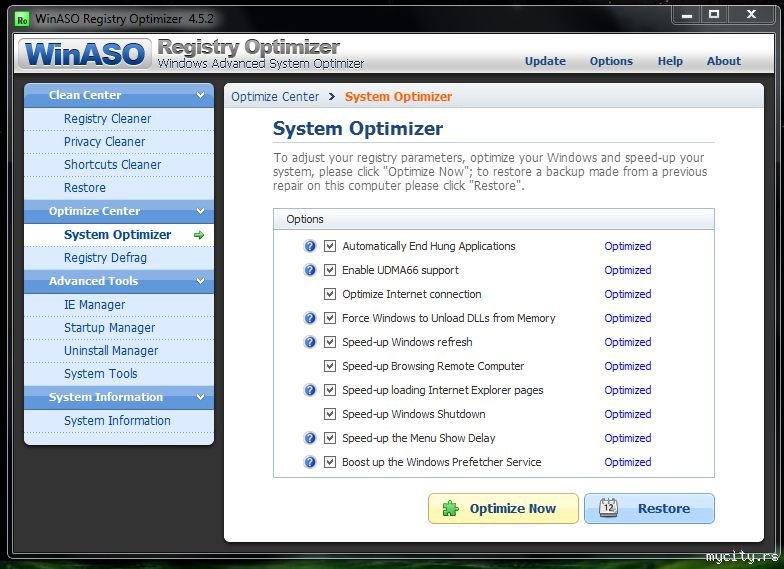Select System Optimizer in sidebar
The width and height of the screenshot is (784, 569).
119,235
